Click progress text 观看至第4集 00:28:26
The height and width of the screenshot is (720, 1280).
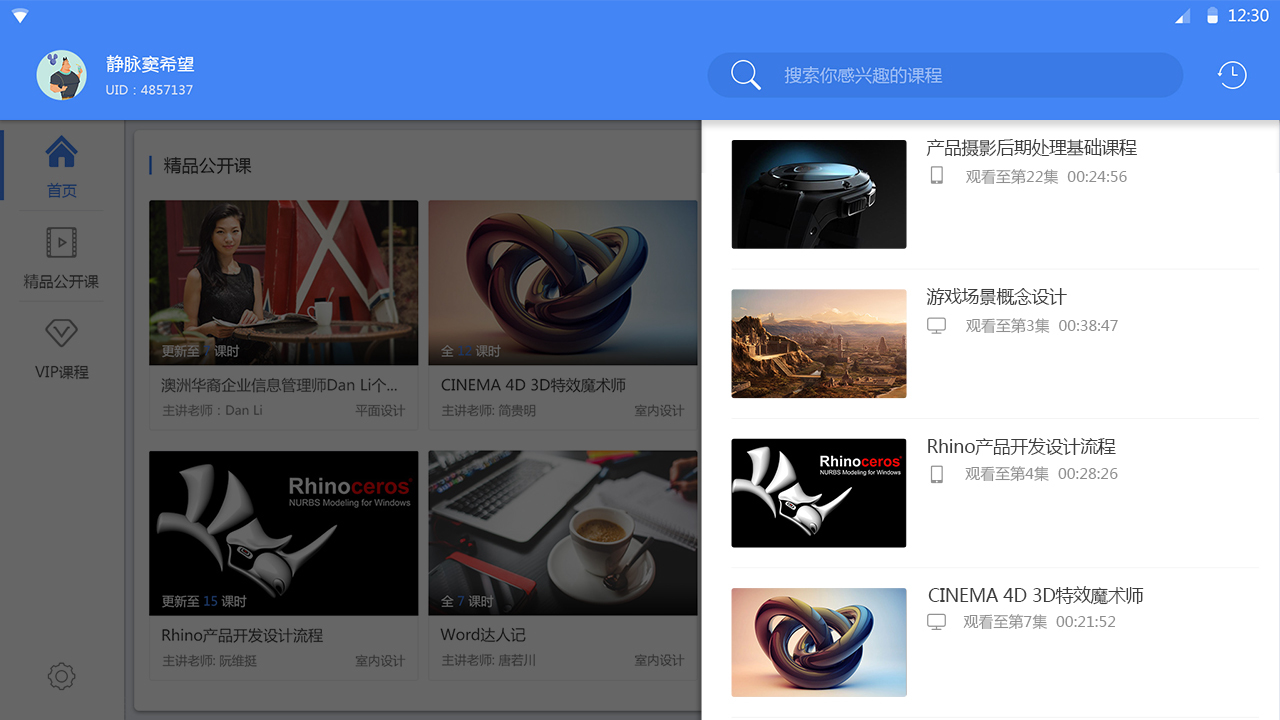pyautogui.click(x=1042, y=474)
